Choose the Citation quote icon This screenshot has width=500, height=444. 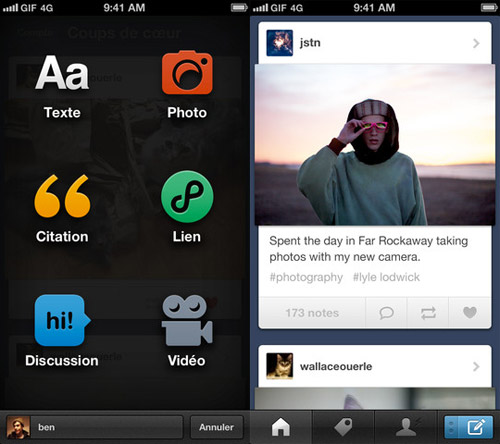pos(62,196)
